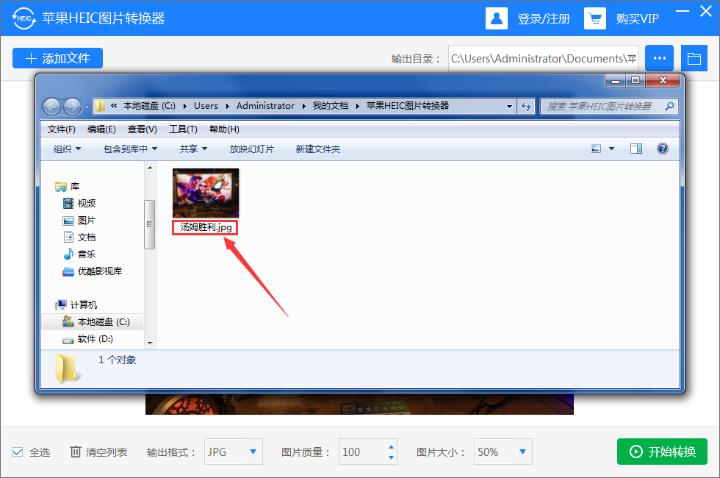
Task: Click the 清空列表 clear list button
Action: point(98,452)
